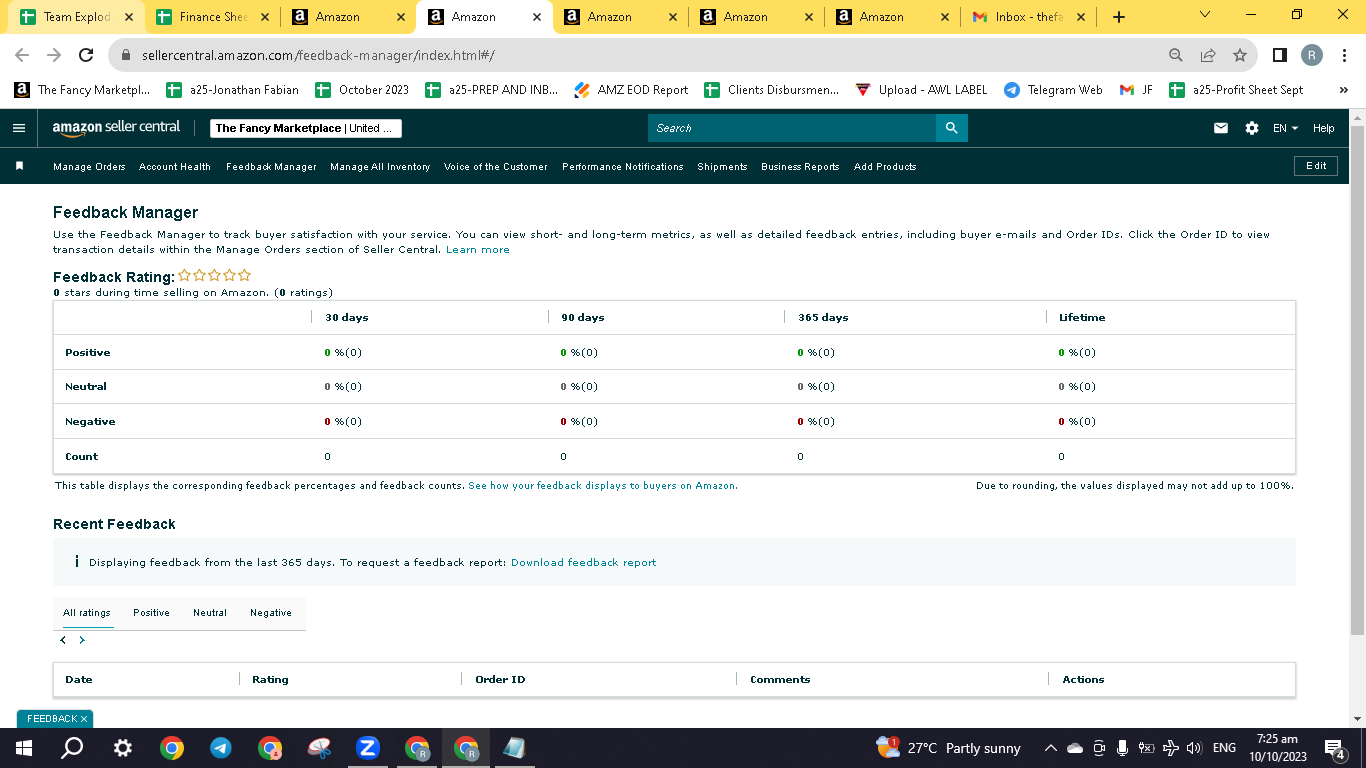Click the Order ID column header
Screen dimensions: 1366x768
coord(500,680)
